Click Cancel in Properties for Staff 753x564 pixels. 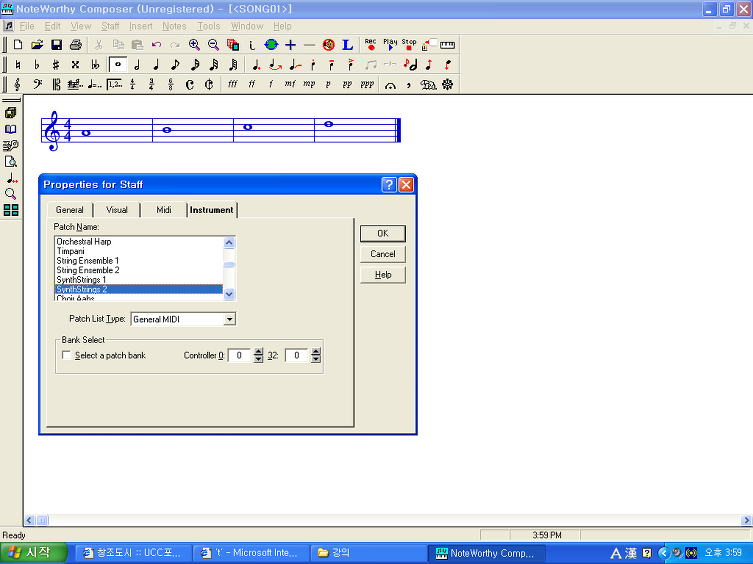click(383, 254)
